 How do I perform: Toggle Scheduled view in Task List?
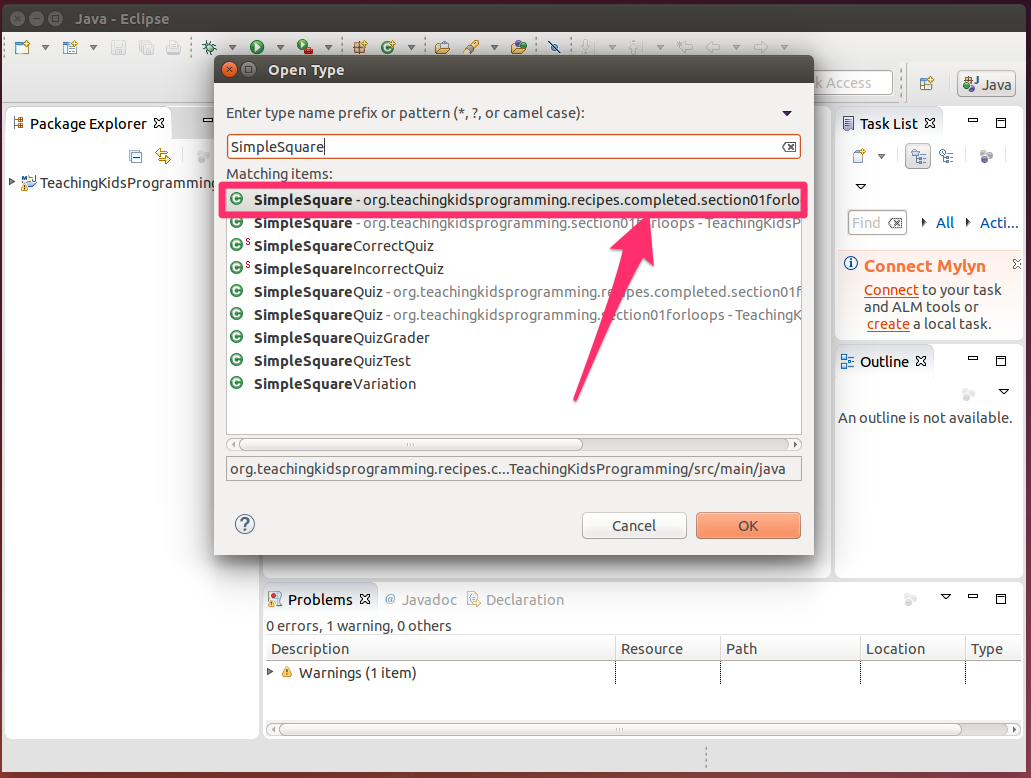(945, 156)
